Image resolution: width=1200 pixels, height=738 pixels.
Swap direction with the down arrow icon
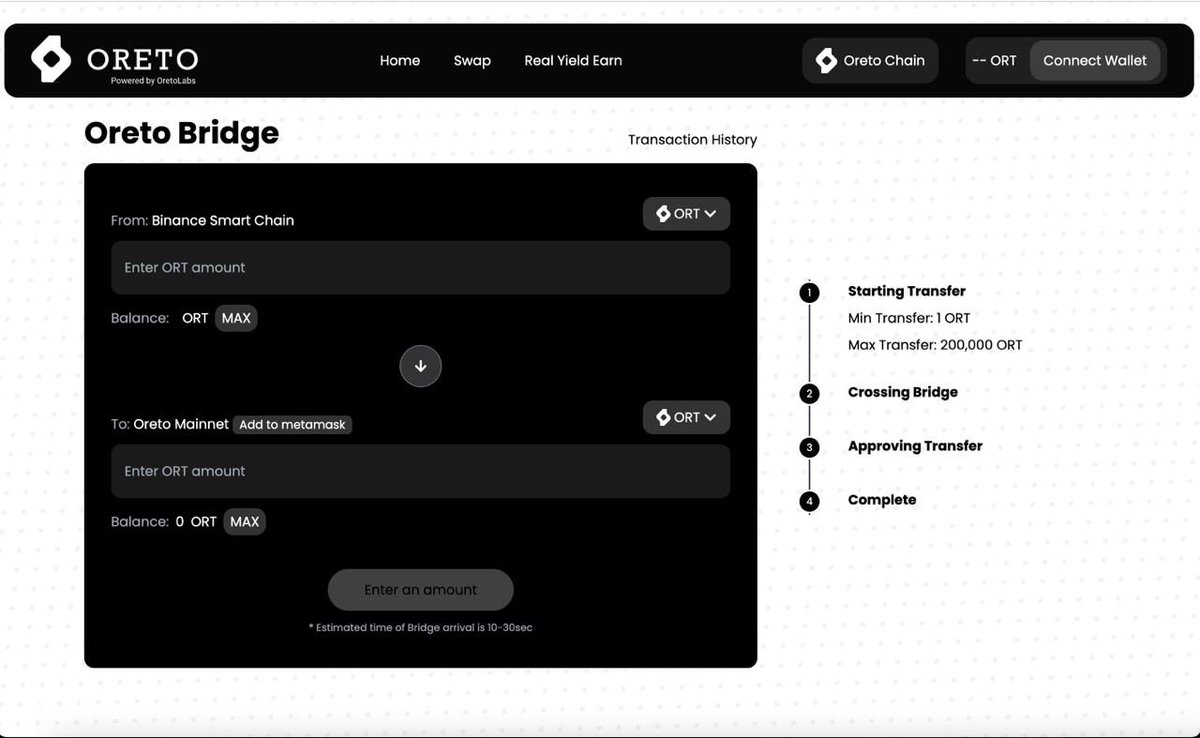(420, 366)
